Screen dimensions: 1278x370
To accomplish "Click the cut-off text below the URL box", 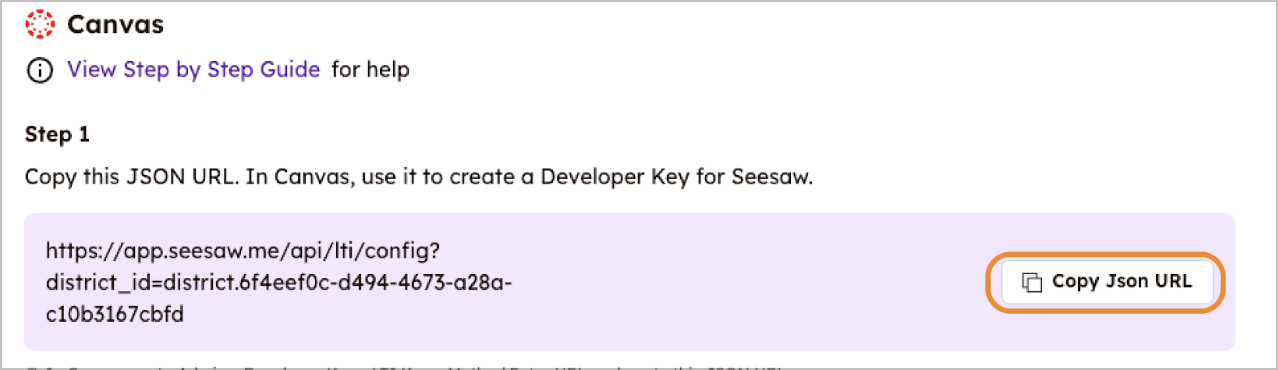I will tap(400, 366).
